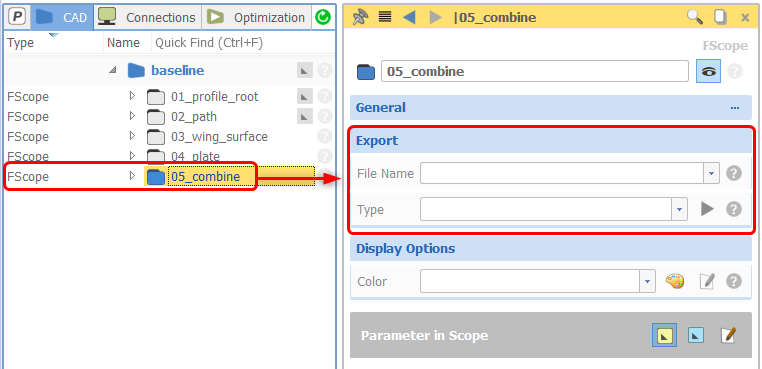Click the magnifier search icon in header
Viewport: 762px width, 369px height.
(695, 18)
